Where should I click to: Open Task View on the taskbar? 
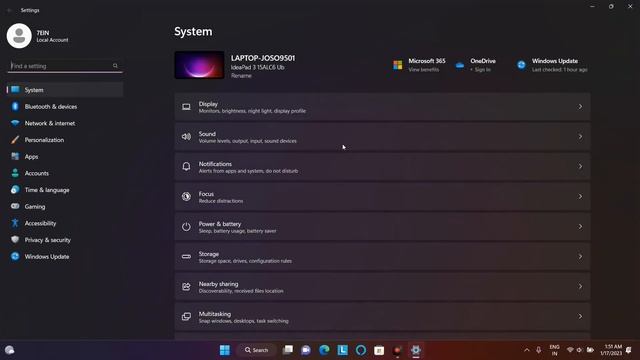point(288,350)
